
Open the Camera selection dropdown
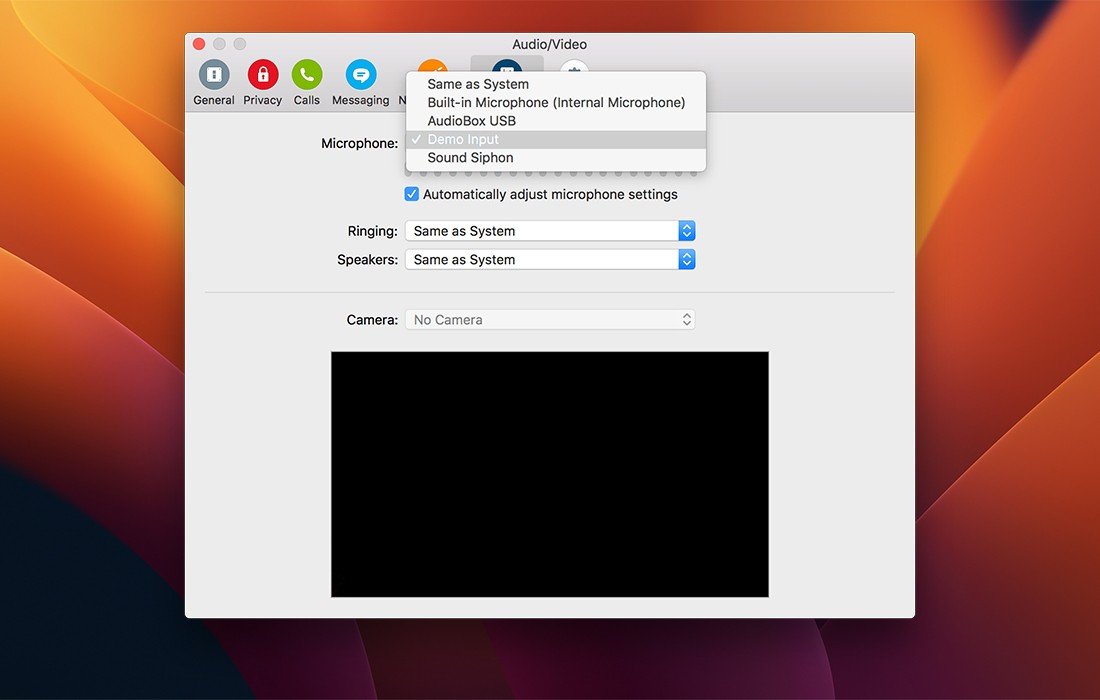(x=549, y=320)
